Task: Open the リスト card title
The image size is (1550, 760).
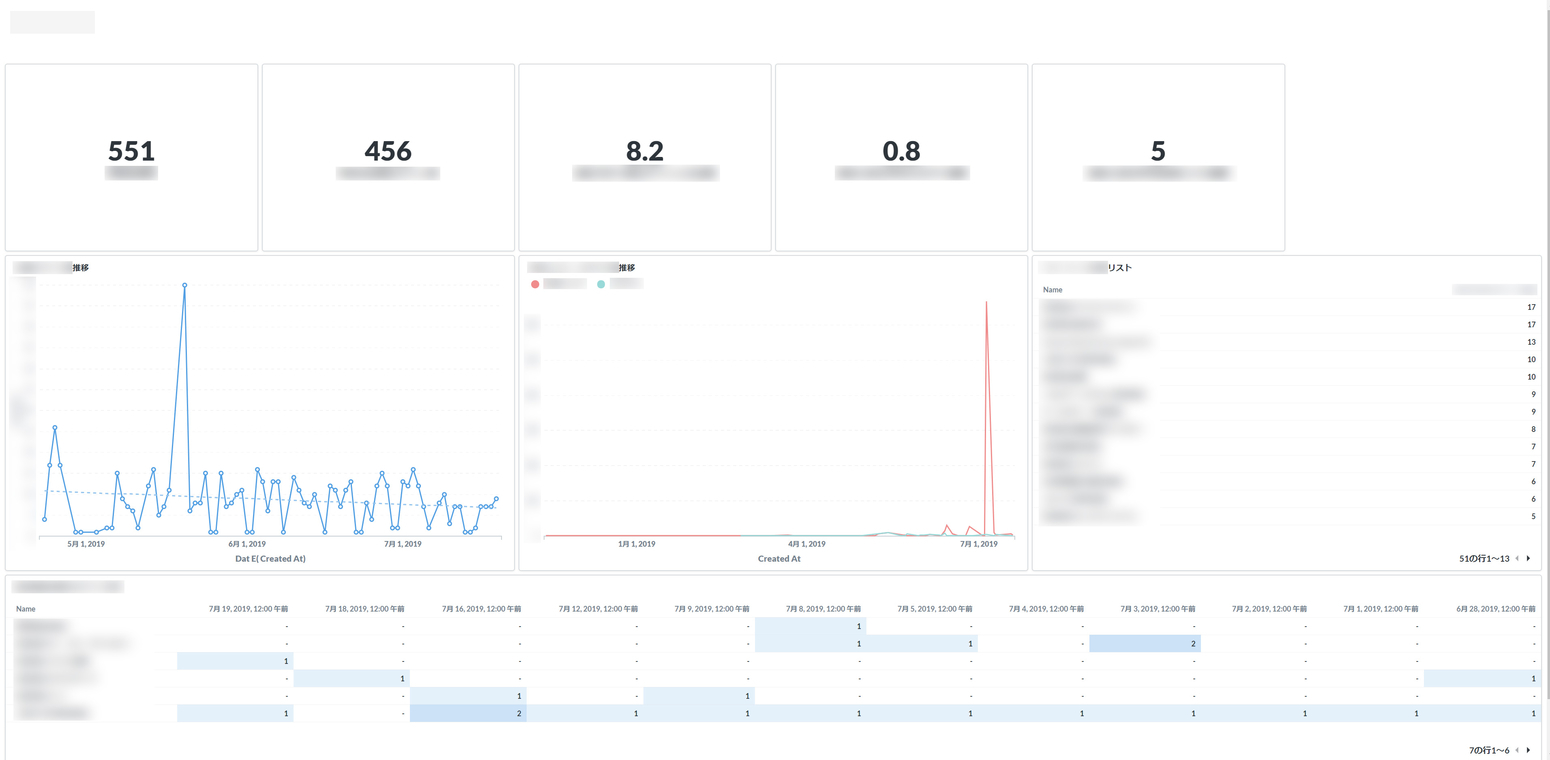Action: tap(1085, 268)
